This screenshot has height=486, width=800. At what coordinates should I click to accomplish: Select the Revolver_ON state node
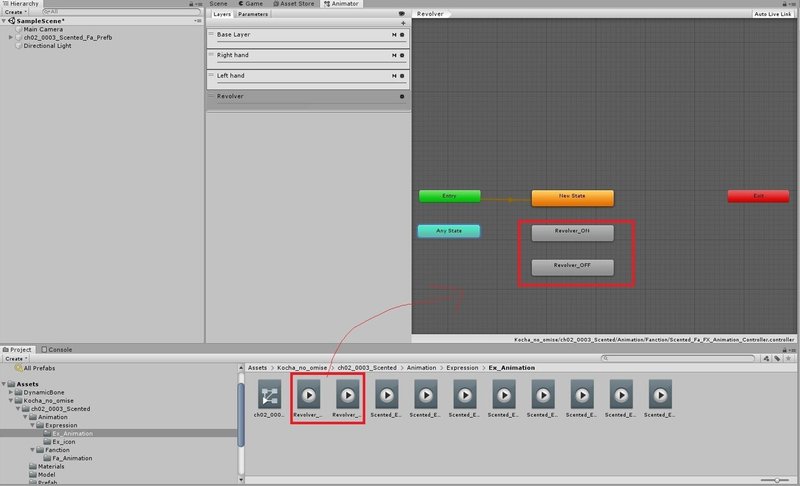click(572, 233)
